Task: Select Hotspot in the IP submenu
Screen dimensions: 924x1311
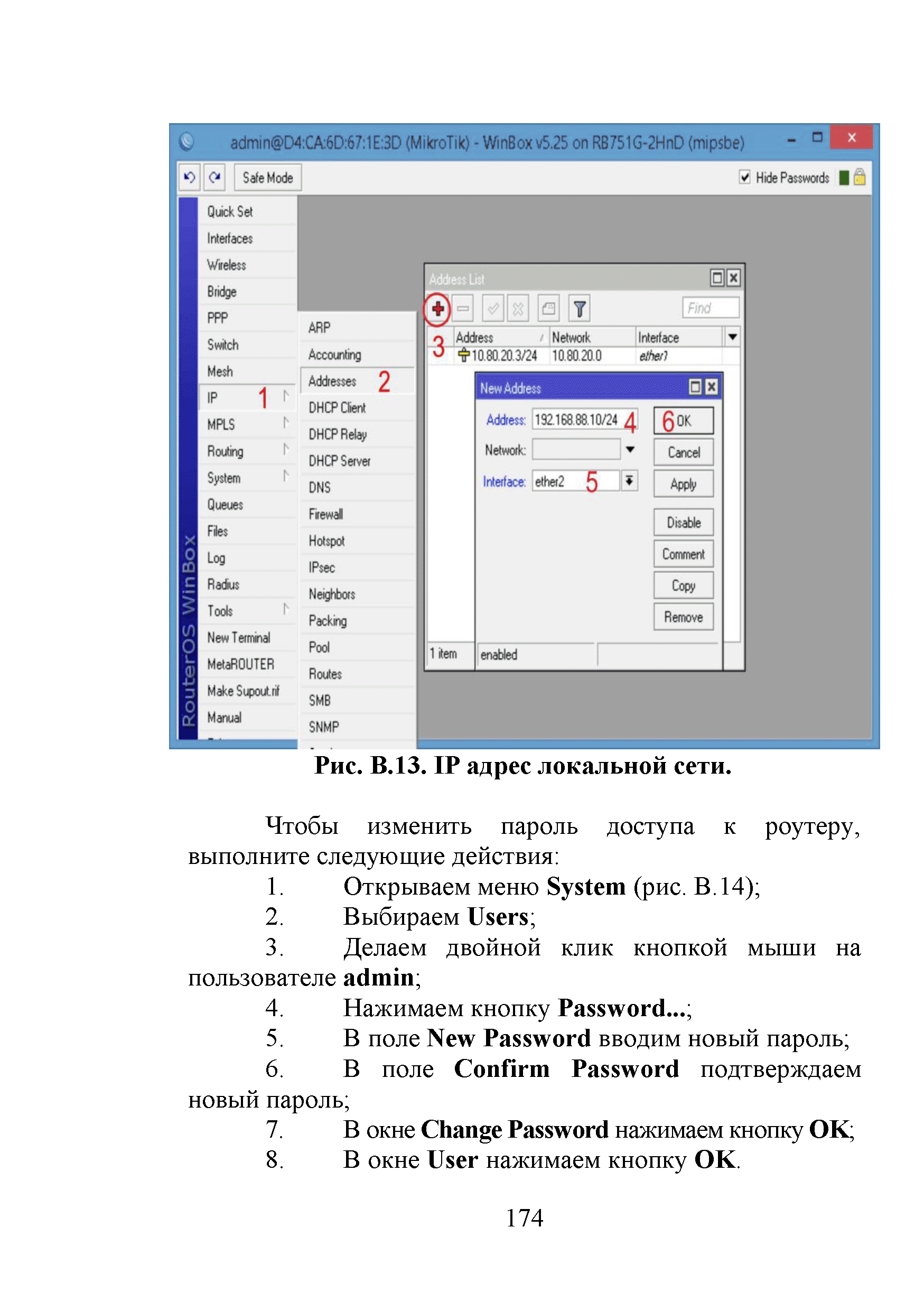Action: tap(357, 541)
